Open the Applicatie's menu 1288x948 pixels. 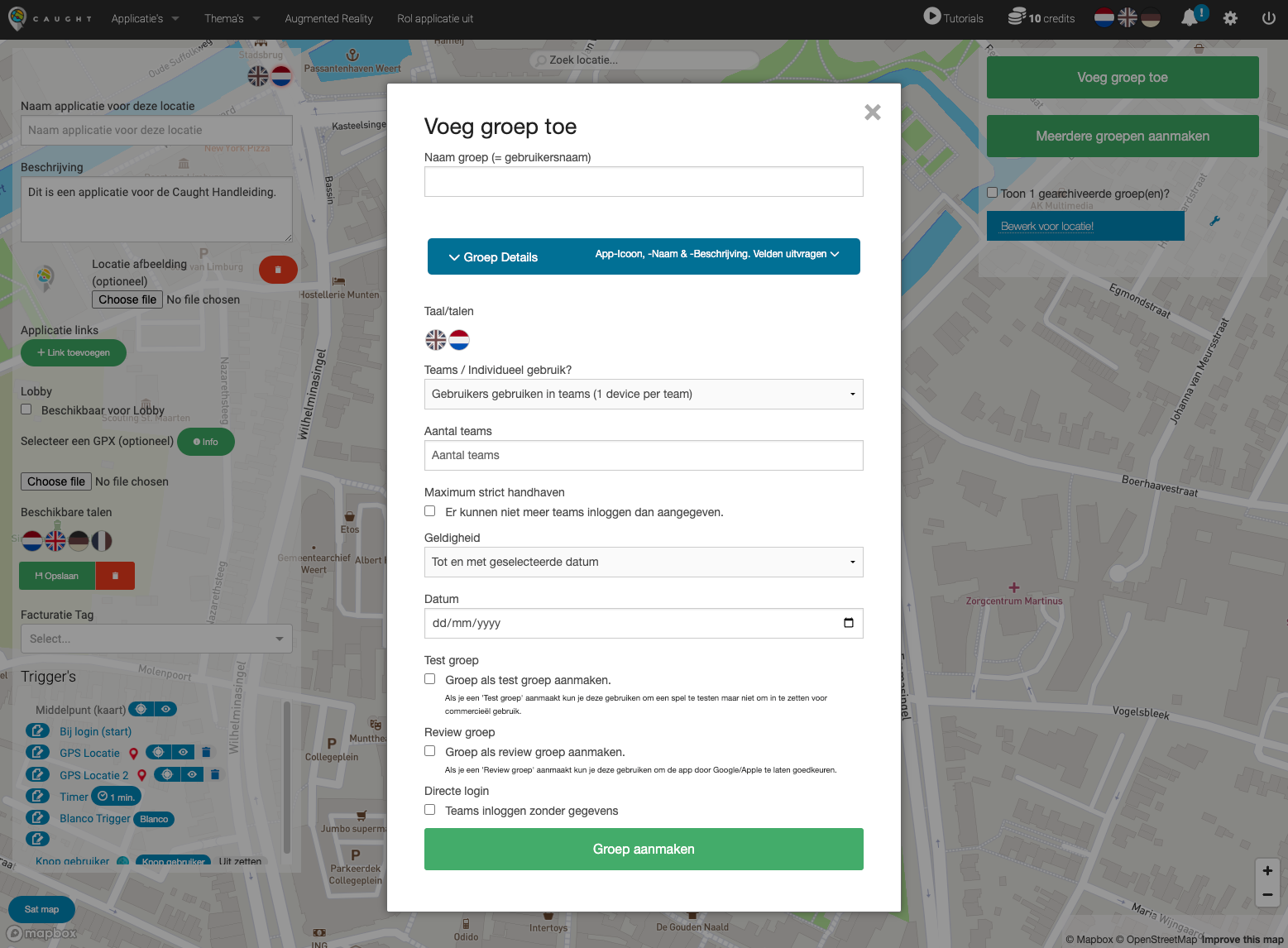[145, 18]
